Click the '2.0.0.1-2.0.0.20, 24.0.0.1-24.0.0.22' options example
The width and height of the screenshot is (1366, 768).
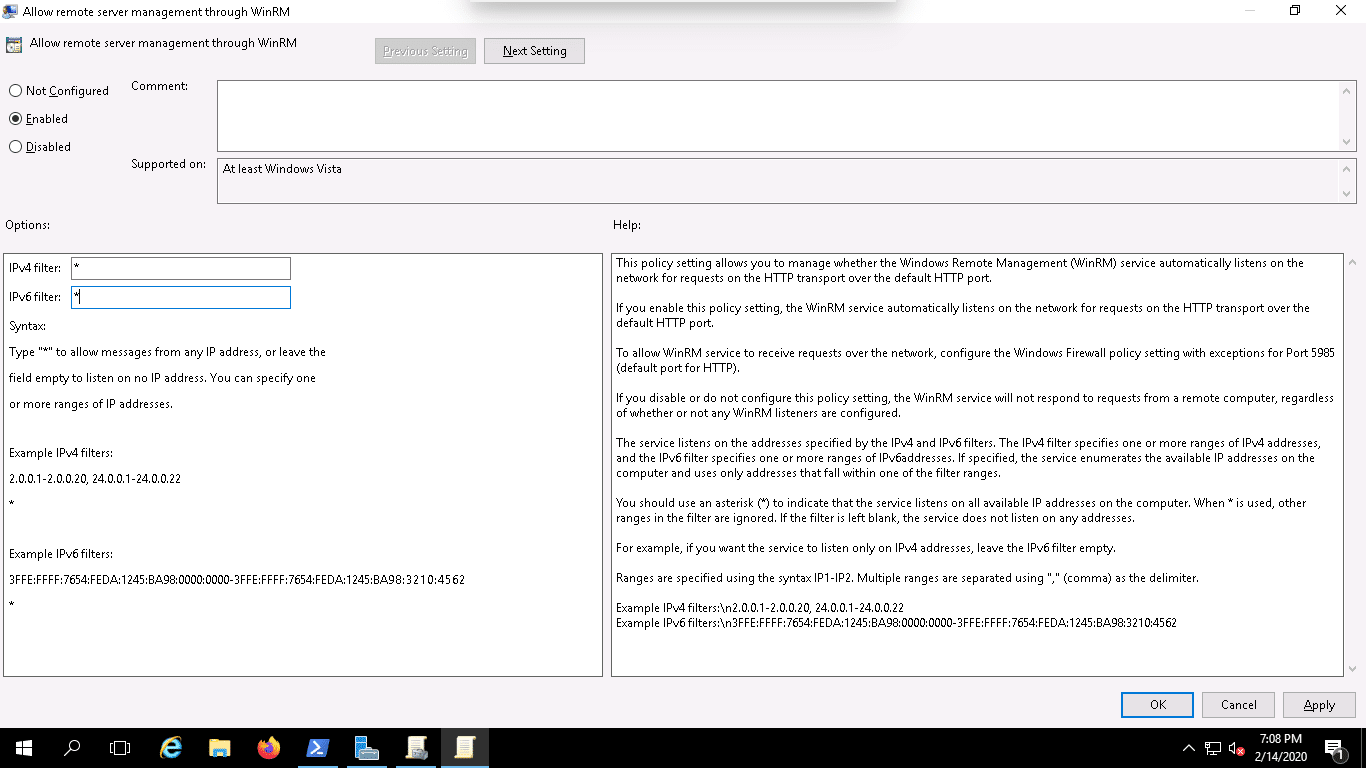[95, 479]
